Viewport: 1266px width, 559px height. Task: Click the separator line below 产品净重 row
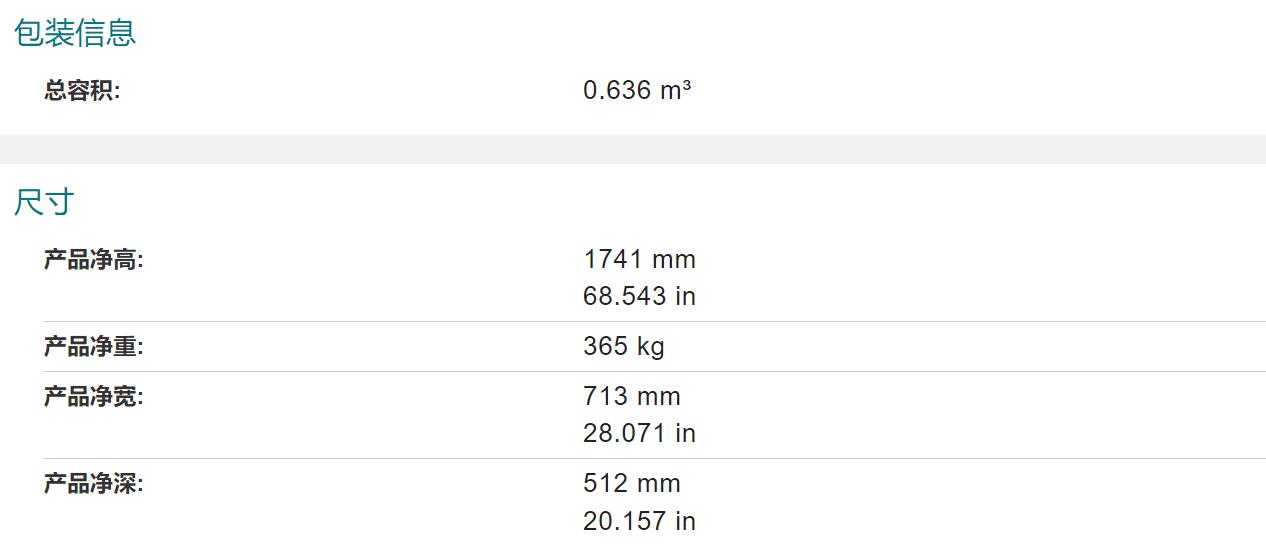(x=655, y=372)
